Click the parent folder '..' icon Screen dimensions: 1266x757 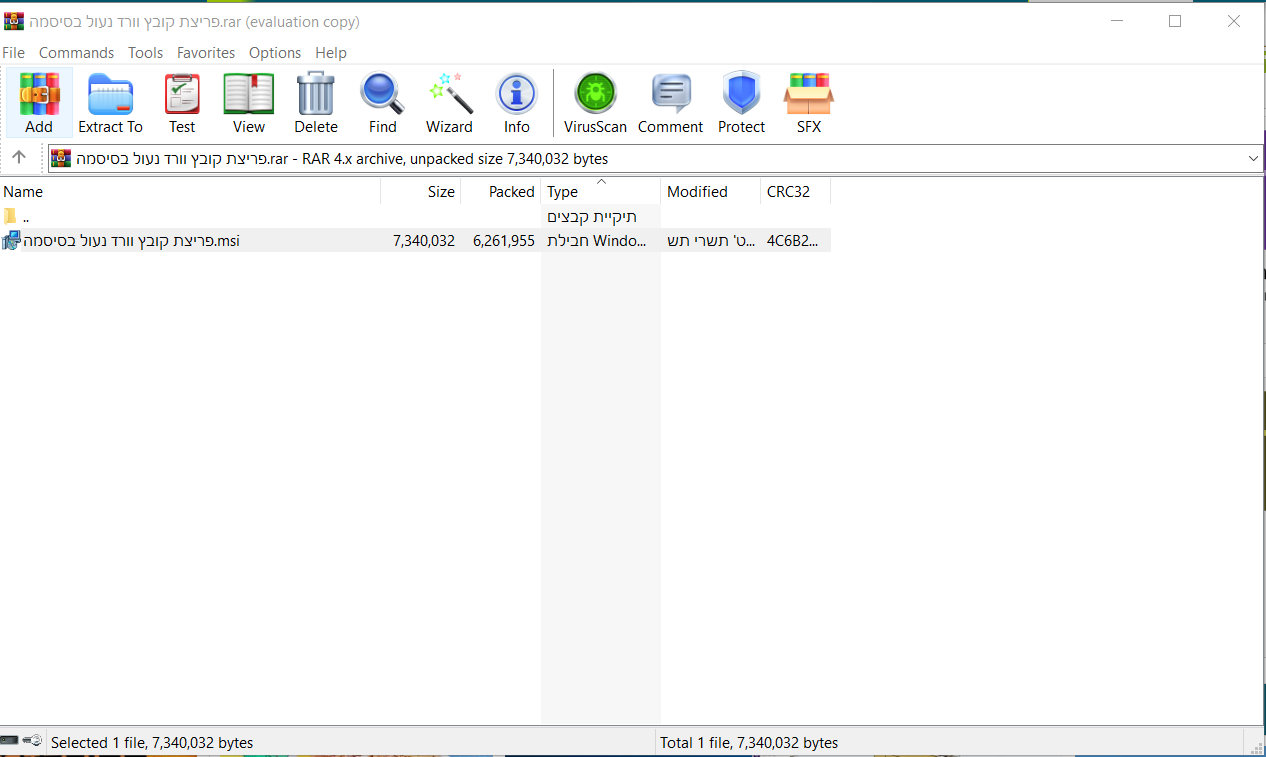[11, 216]
